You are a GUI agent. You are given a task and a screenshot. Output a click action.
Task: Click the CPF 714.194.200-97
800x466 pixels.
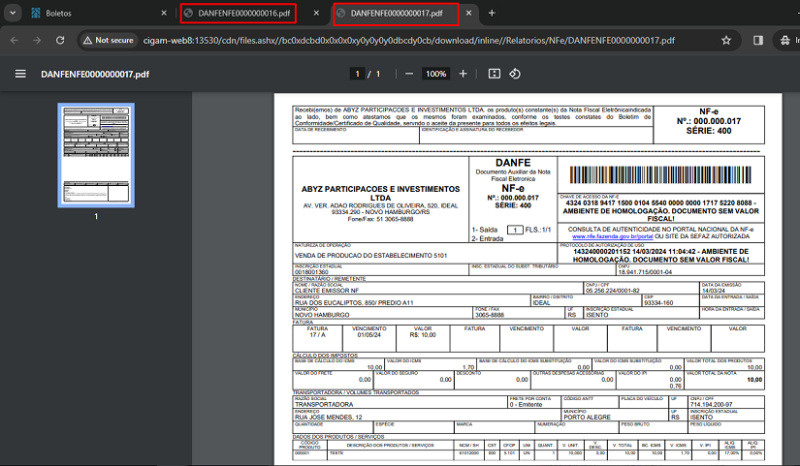click(x=711, y=404)
